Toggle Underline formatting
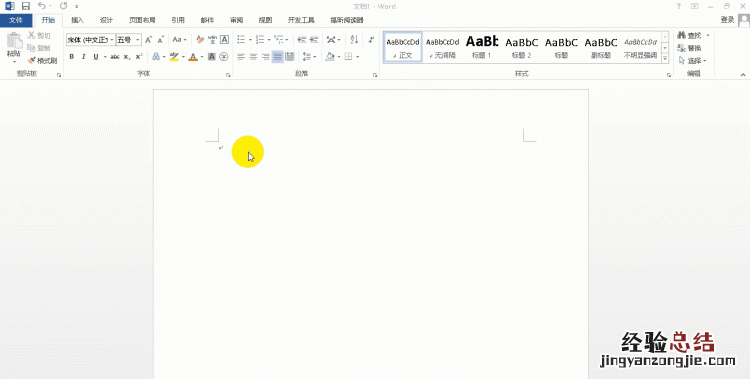This screenshot has width=750, height=379. (96, 56)
